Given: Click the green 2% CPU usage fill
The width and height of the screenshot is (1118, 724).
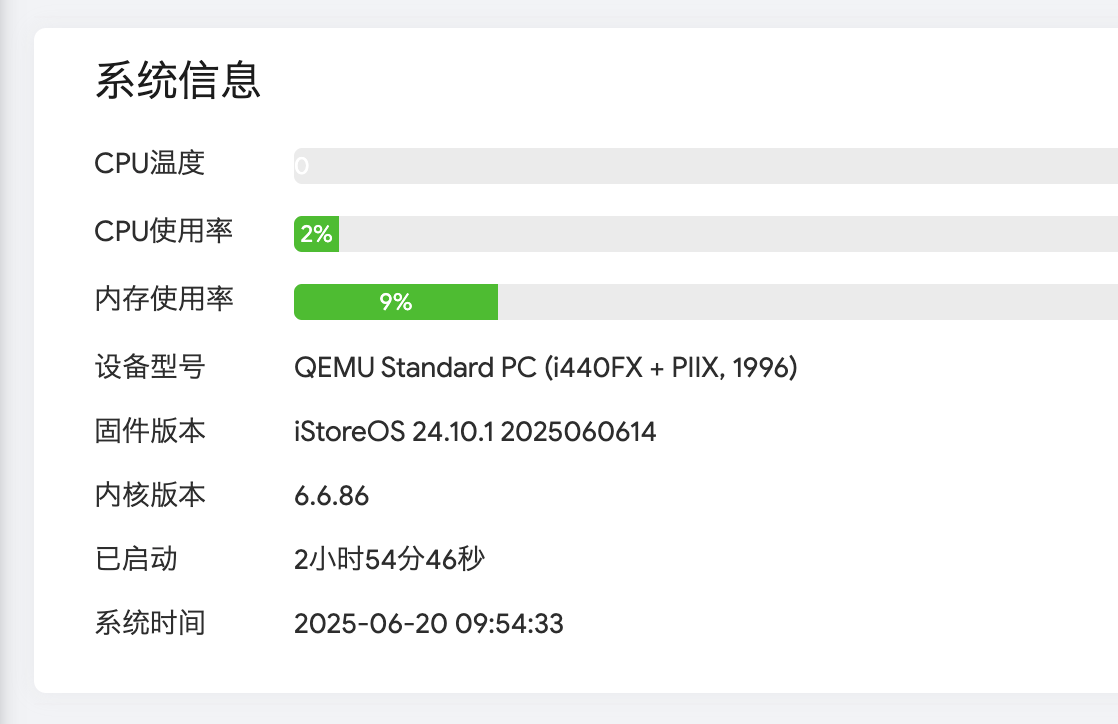Looking at the screenshot, I should [x=316, y=234].
